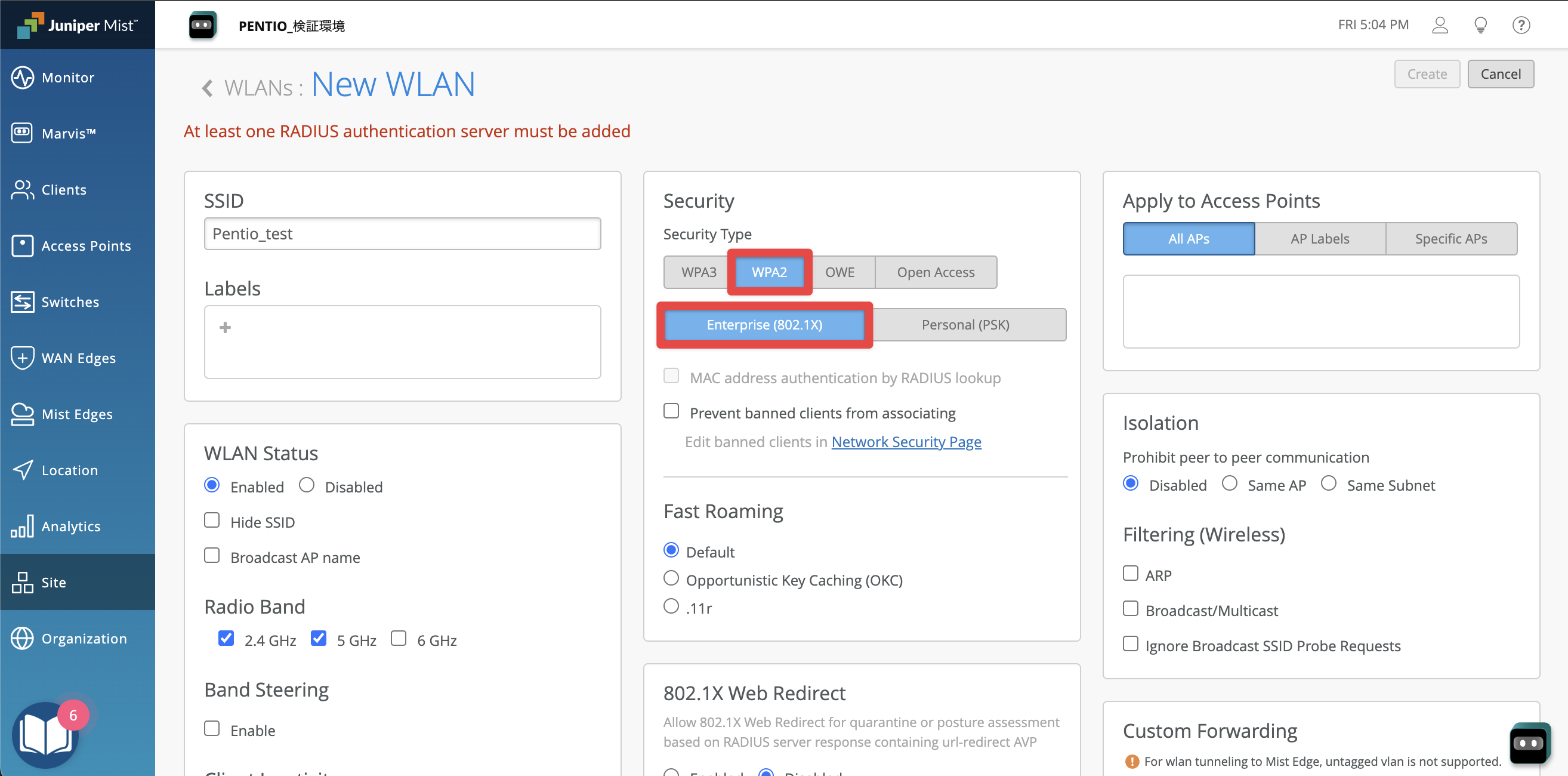This screenshot has width=1568, height=776.
Task: Select the Default fast roaming option
Action: (671, 550)
